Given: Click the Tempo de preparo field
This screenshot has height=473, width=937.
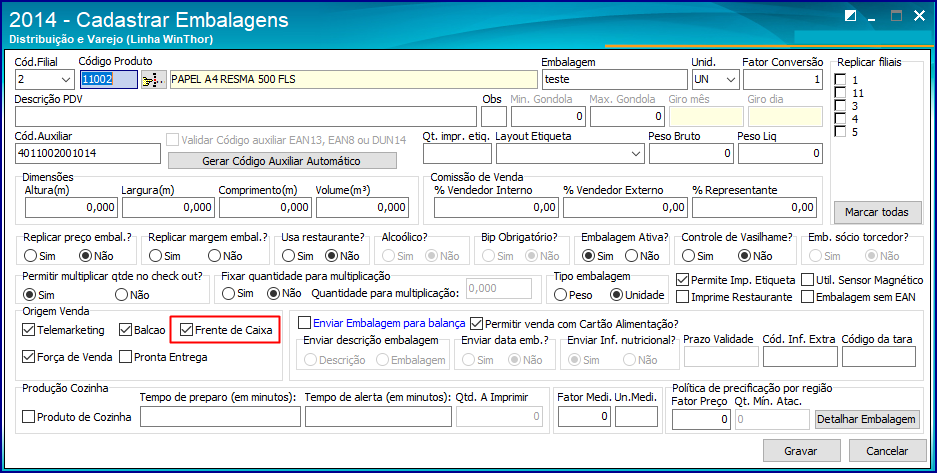Looking at the screenshot, I should pyautogui.click(x=221, y=417).
